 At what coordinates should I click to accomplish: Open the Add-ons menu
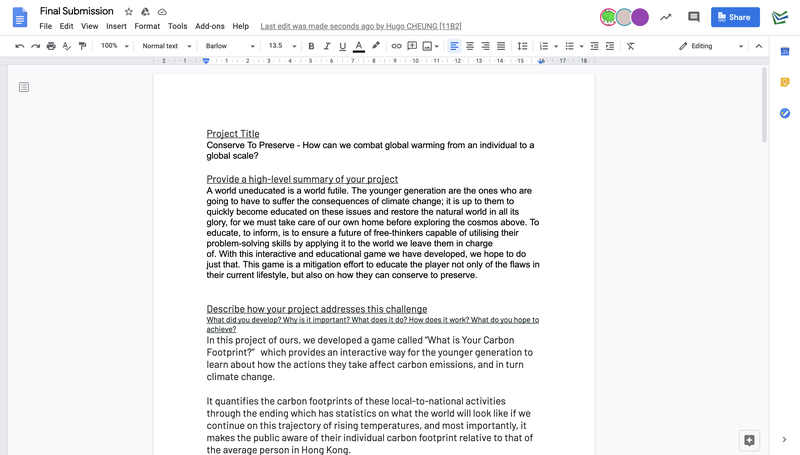click(210, 26)
